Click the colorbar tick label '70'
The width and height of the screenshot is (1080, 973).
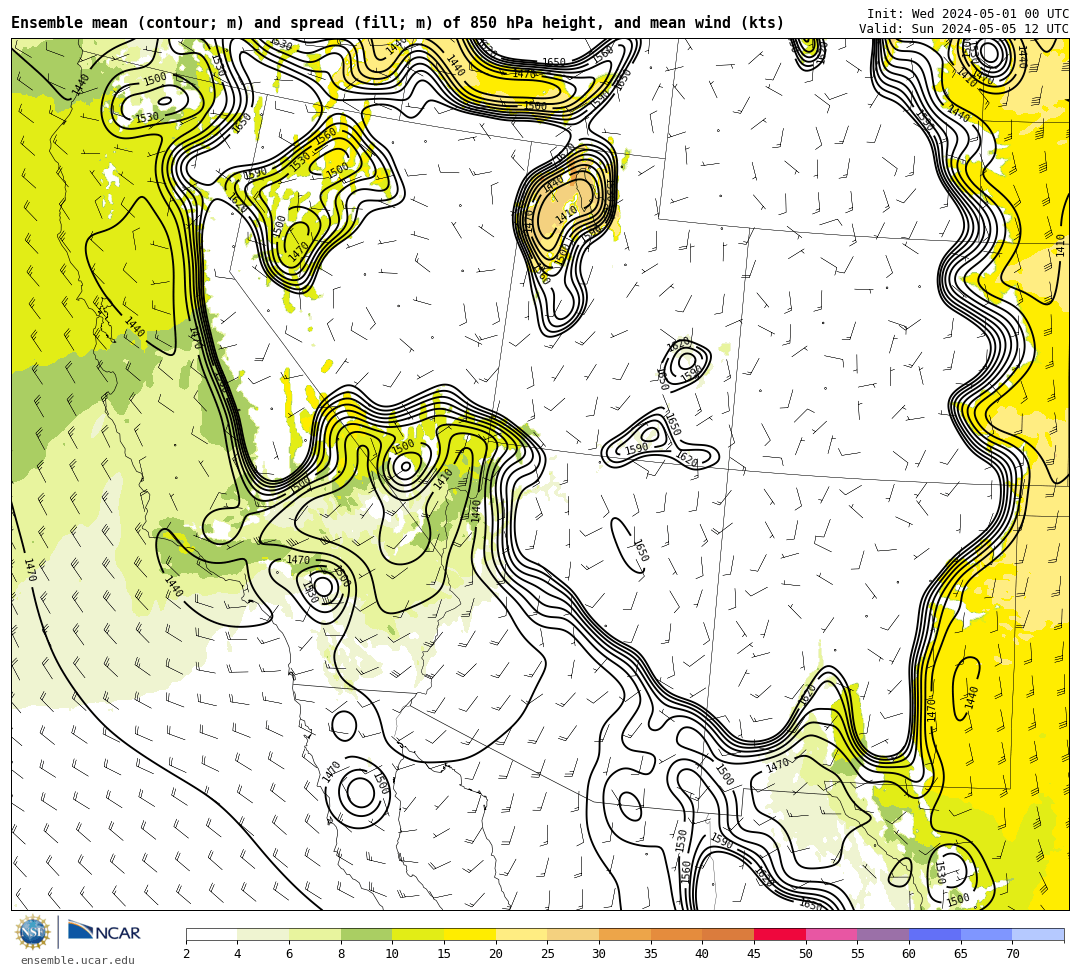tap(1012, 954)
